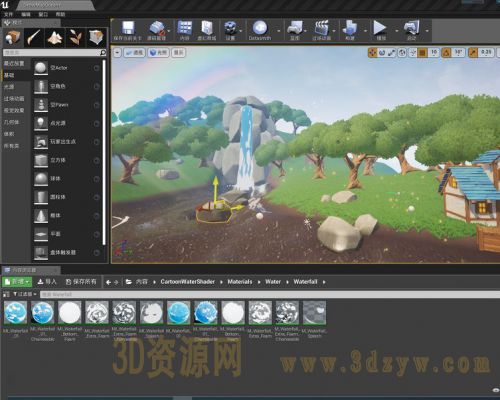Click CartoonWaterShader in the breadcrumb path
Viewport: 500px width, 400px height.
coord(187,282)
